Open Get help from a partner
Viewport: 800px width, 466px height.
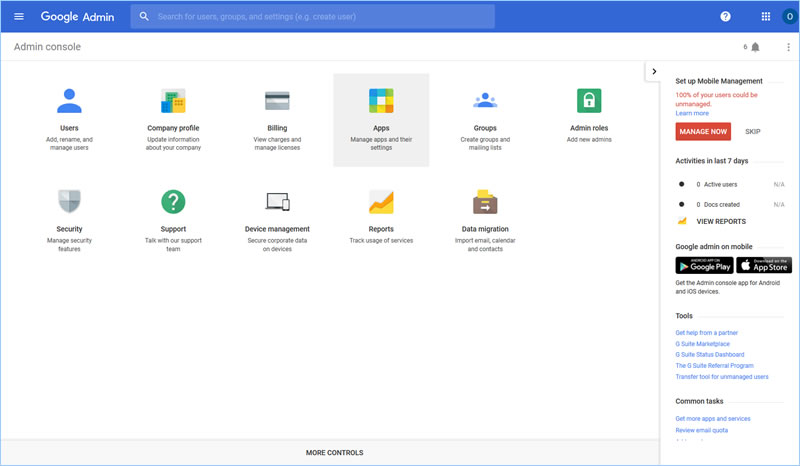click(x=707, y=333)
